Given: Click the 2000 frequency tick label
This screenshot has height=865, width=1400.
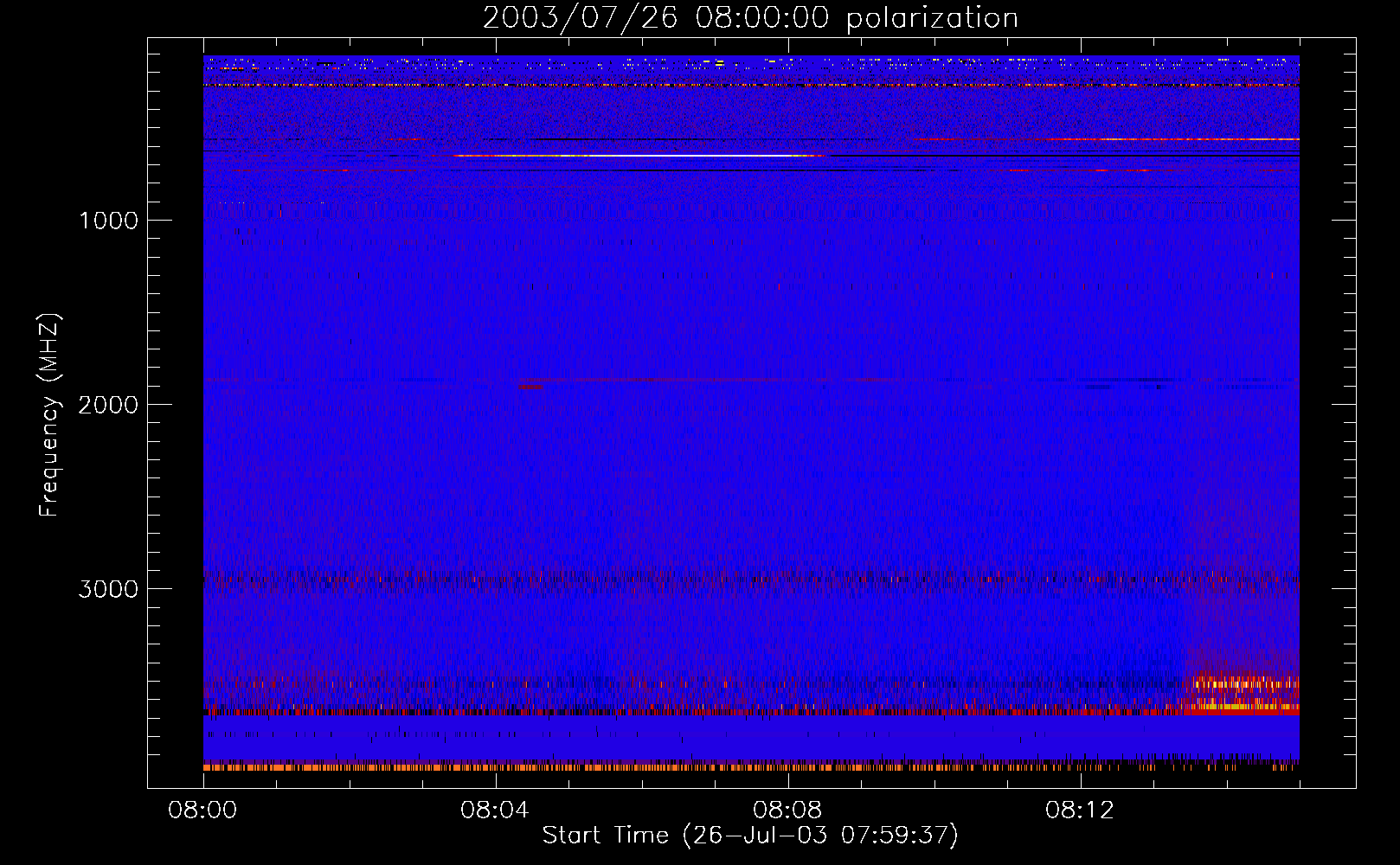Looking at the screenshot, I should [108, 405].
